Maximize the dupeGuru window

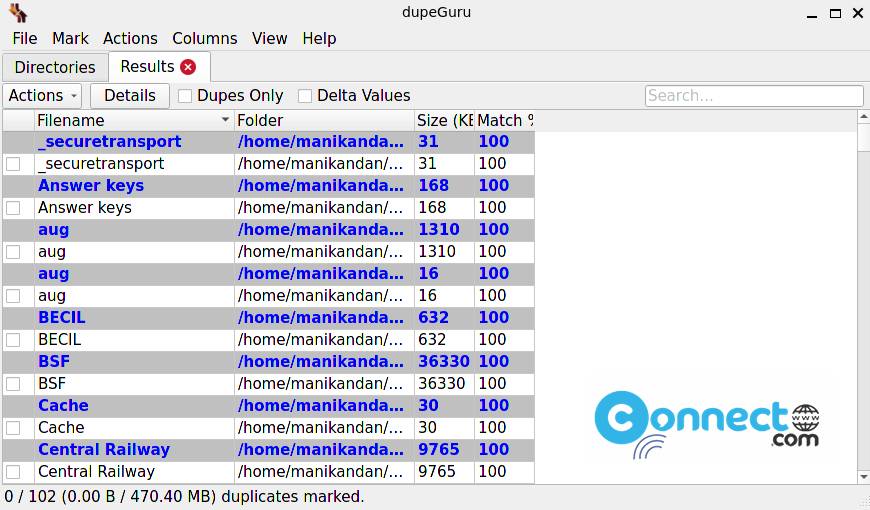[835, 13]
